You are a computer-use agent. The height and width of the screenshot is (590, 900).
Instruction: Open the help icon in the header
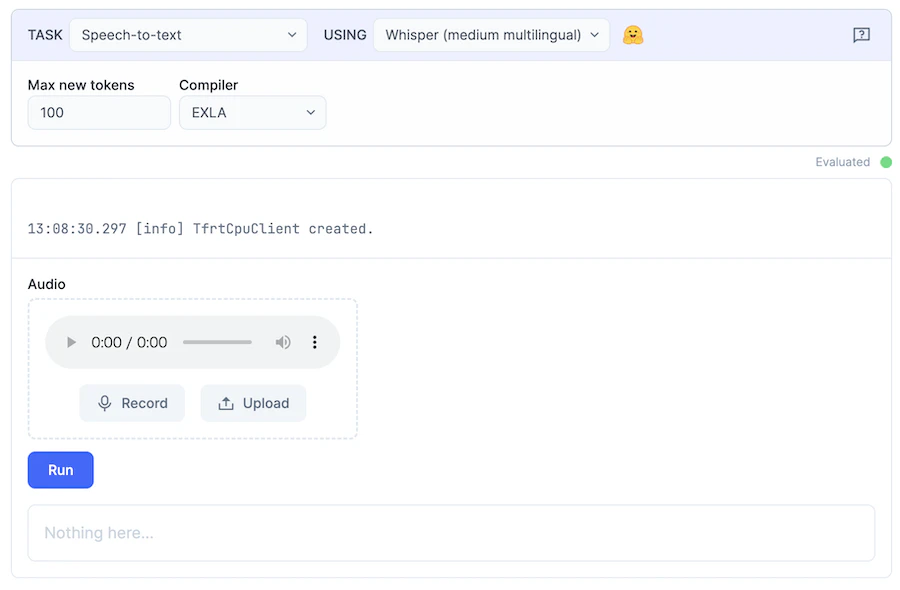click(x=861, y=35)
